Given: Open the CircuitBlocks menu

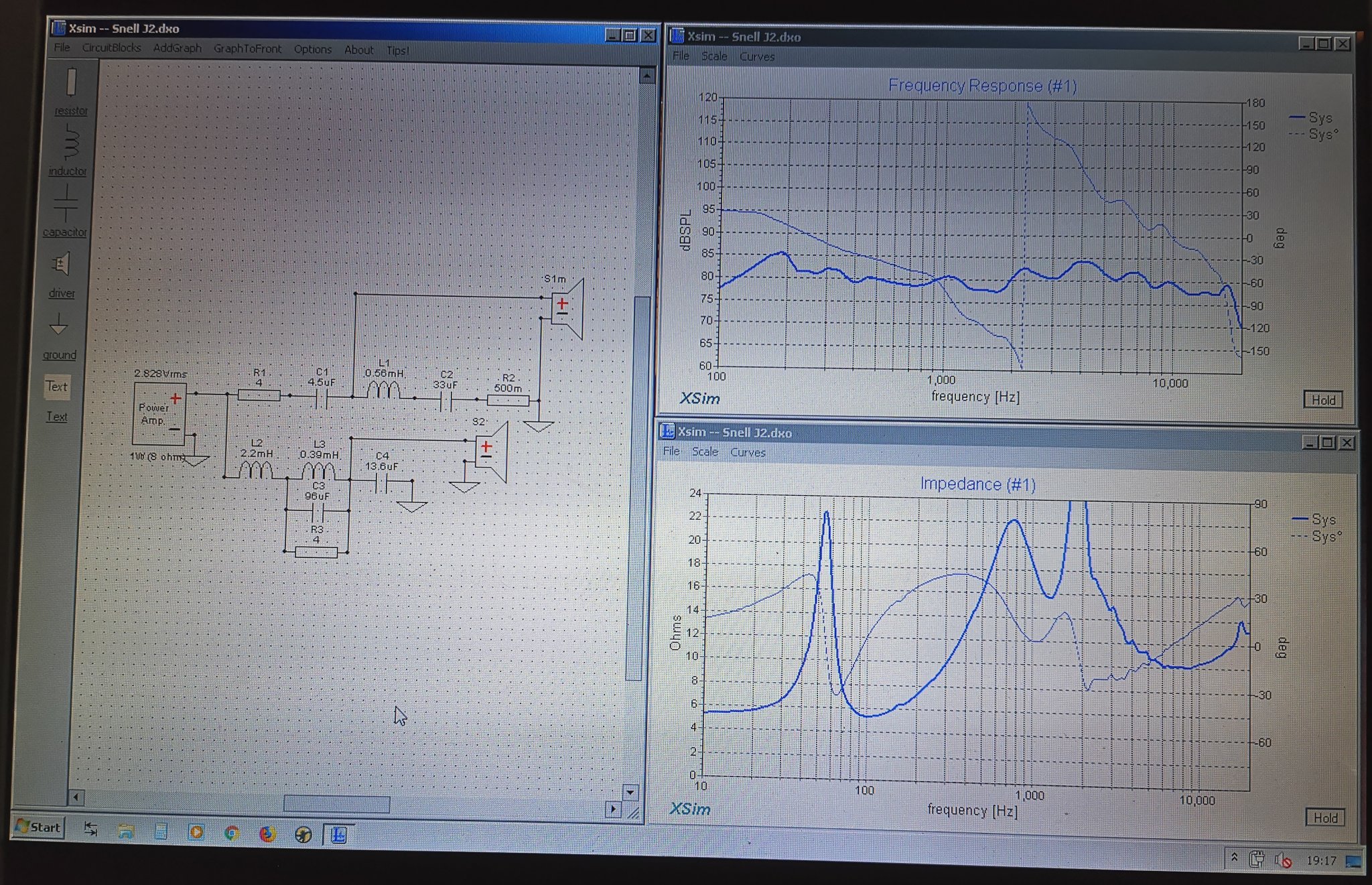Looking at the screenshot, I should [x=111, y=48].
